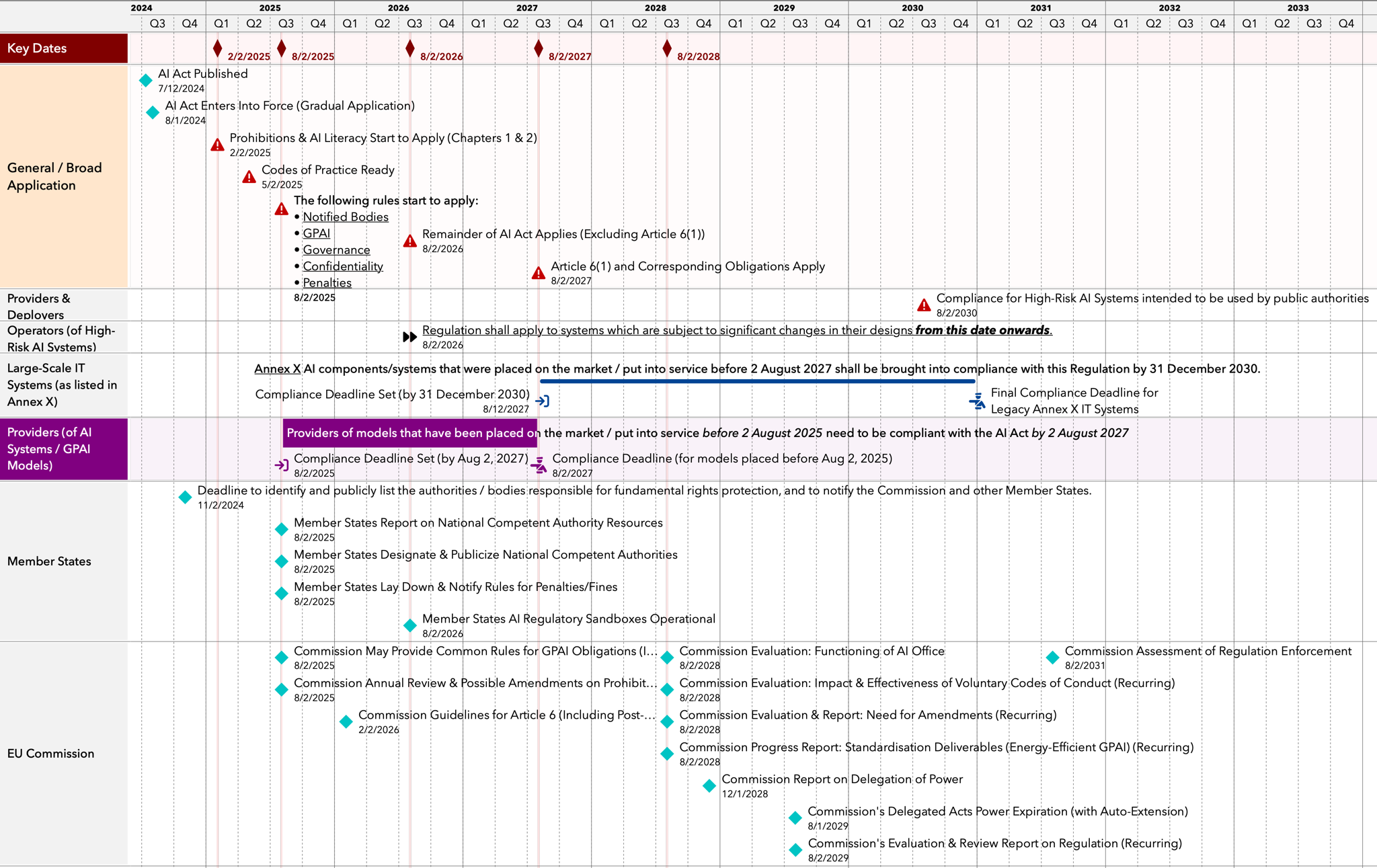This screenshot has width=1377, height=868.
Task: Select the AI Act Published milestone diamond
Action: pos(146,79)
